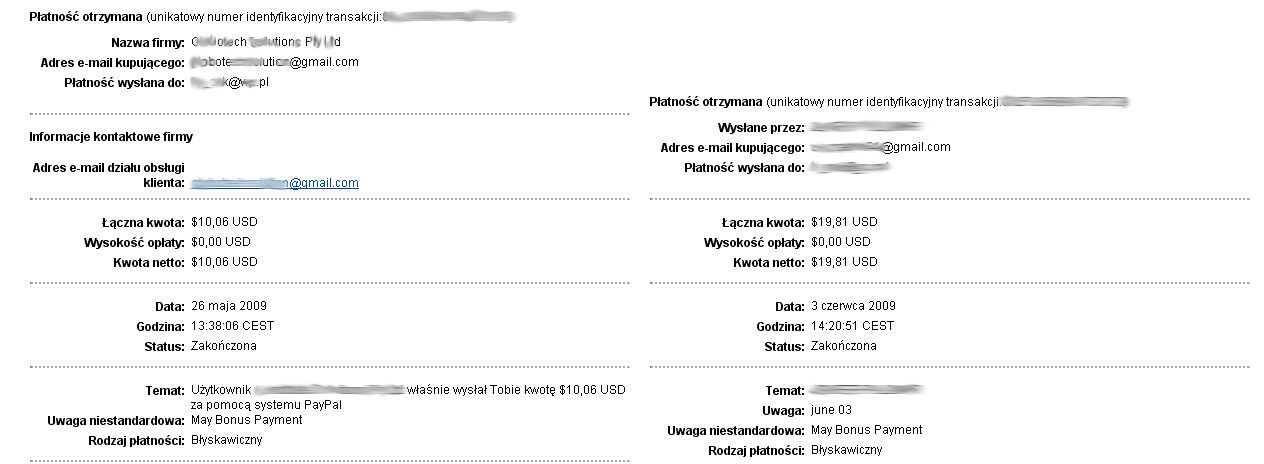Select the time '14:20:51 CEST'
This screenshot has width=1264, height=464.
pos(852,326)
